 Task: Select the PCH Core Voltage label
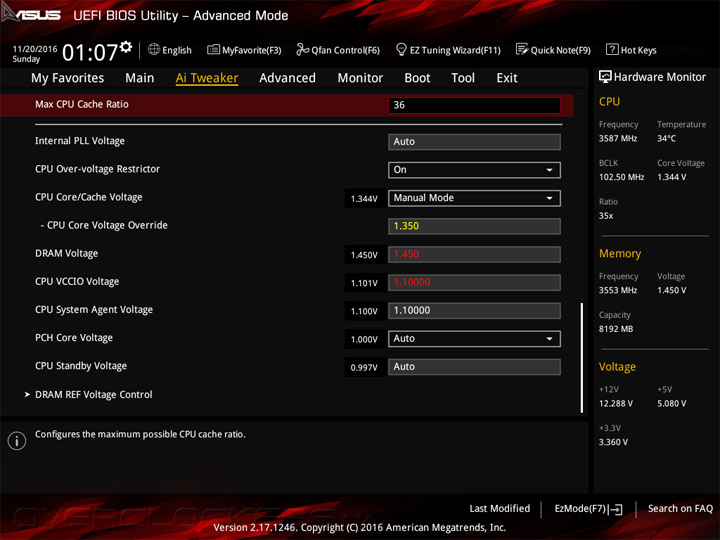(73, 338)
